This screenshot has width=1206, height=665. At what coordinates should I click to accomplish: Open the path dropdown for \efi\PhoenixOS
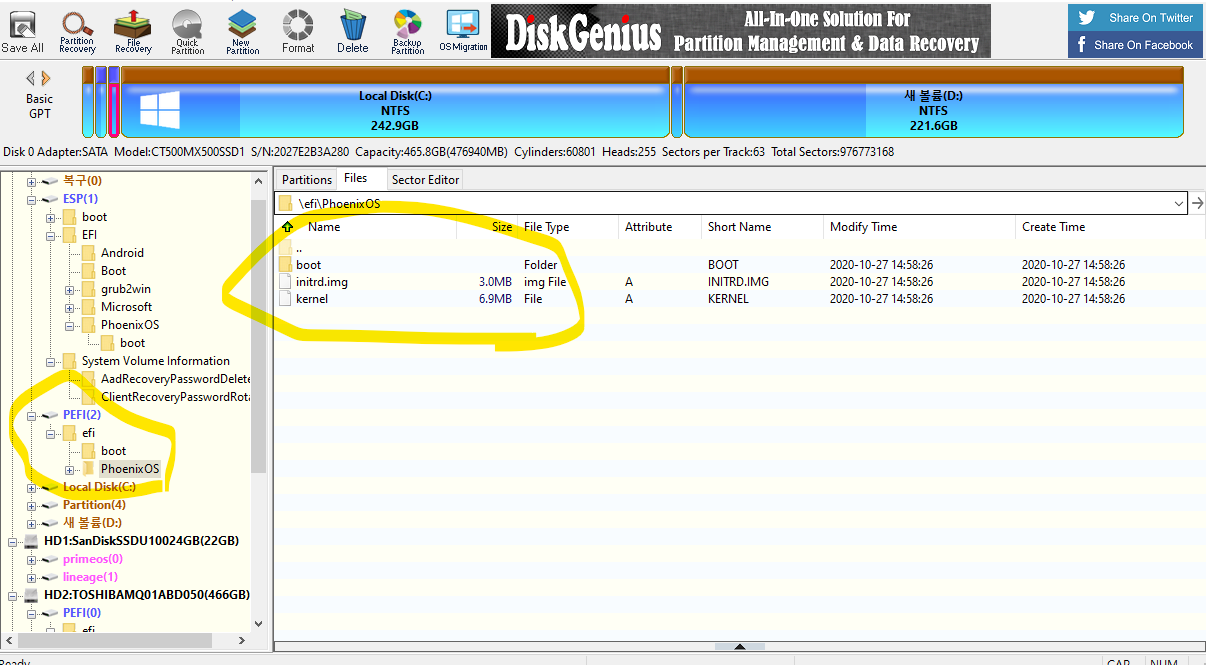click(x=1178, y=203)
